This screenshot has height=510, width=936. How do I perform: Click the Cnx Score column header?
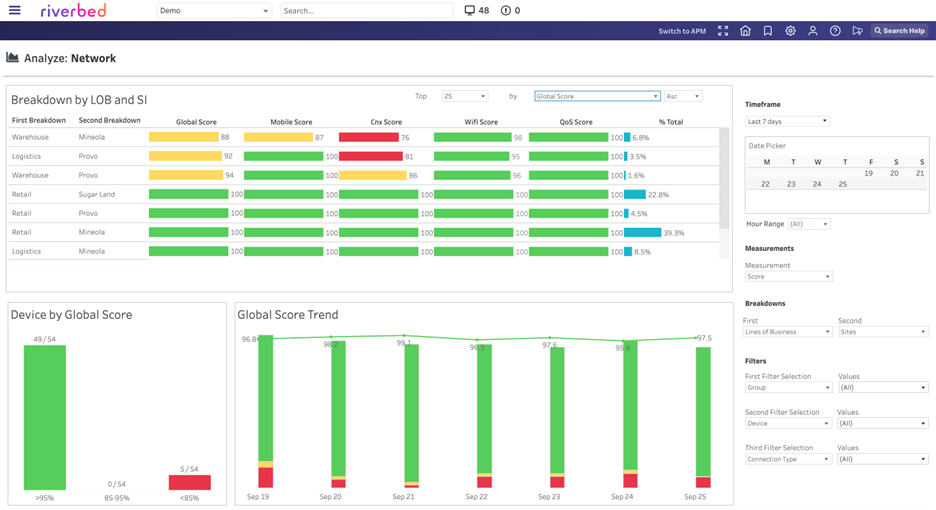(x=386, y=122)
